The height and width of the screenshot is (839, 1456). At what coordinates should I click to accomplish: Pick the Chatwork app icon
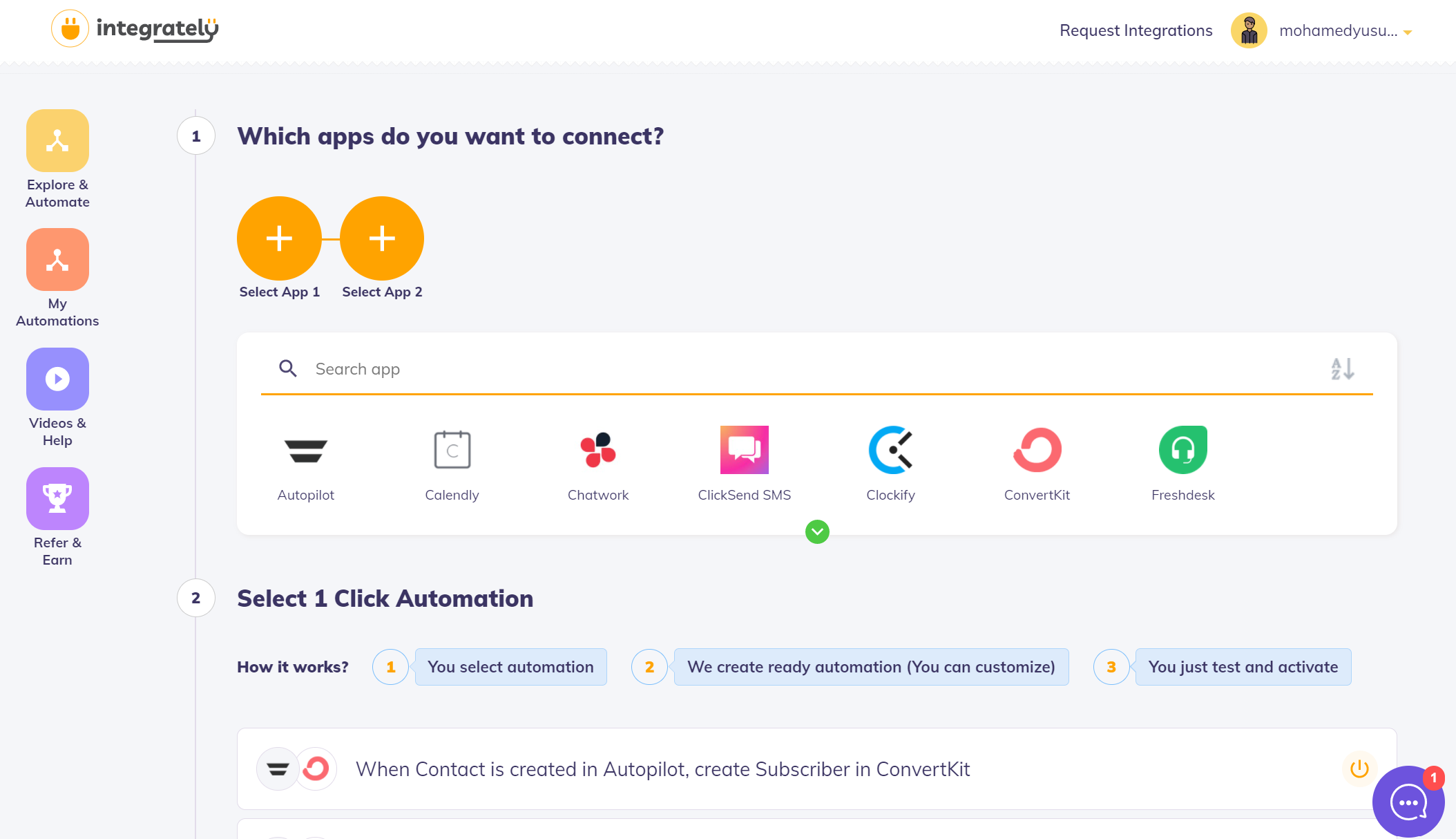(598, 450)
